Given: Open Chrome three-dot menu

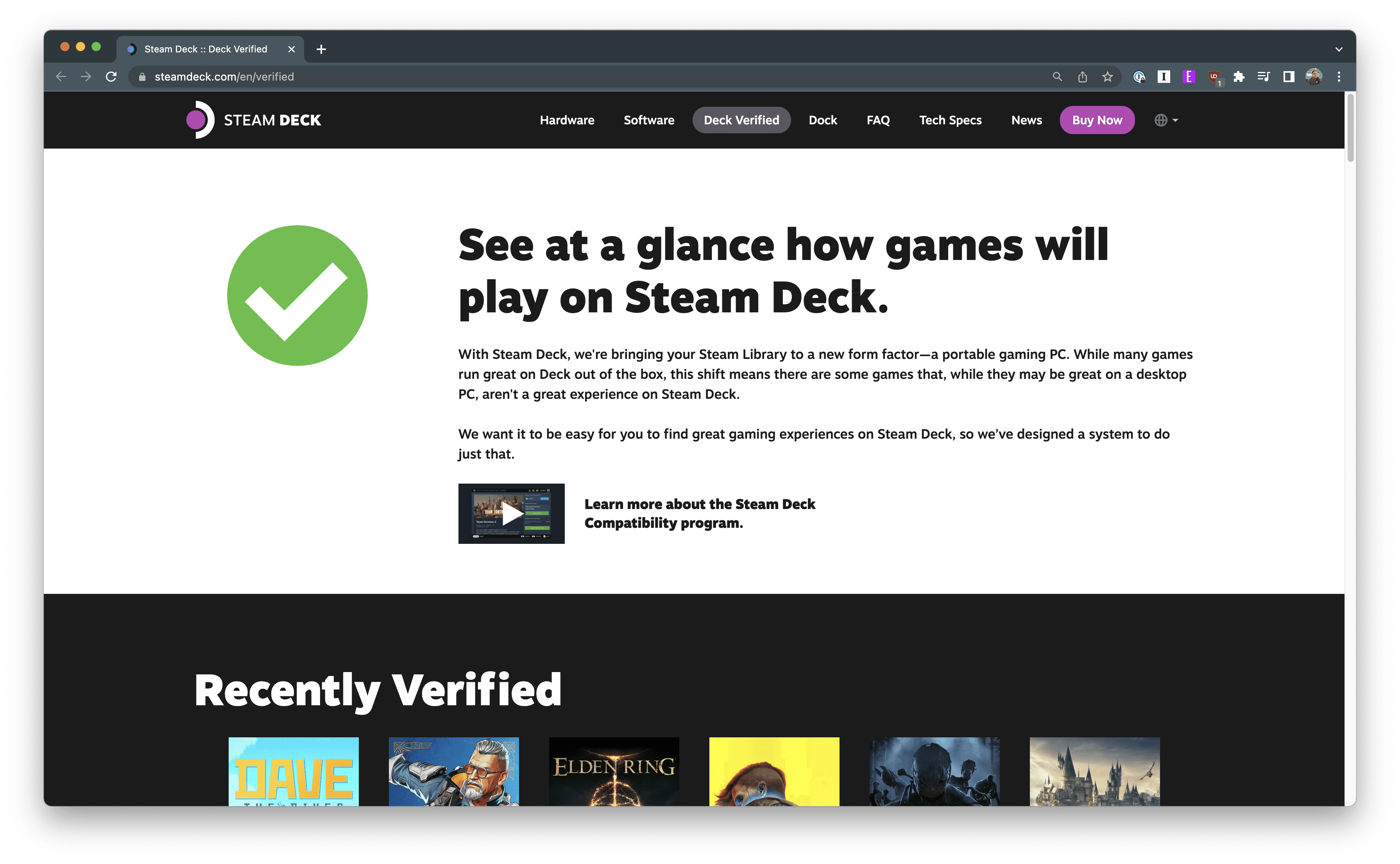Looking at the screenshot, I should (x=1339, y=77).
